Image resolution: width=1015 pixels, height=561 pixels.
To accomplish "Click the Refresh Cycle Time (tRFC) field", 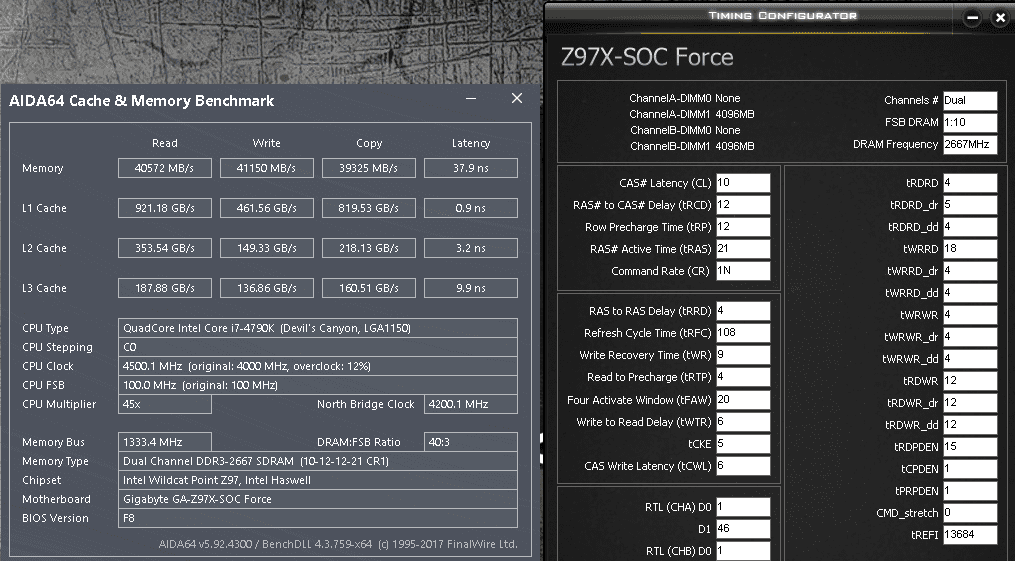I will coord(743,333).
